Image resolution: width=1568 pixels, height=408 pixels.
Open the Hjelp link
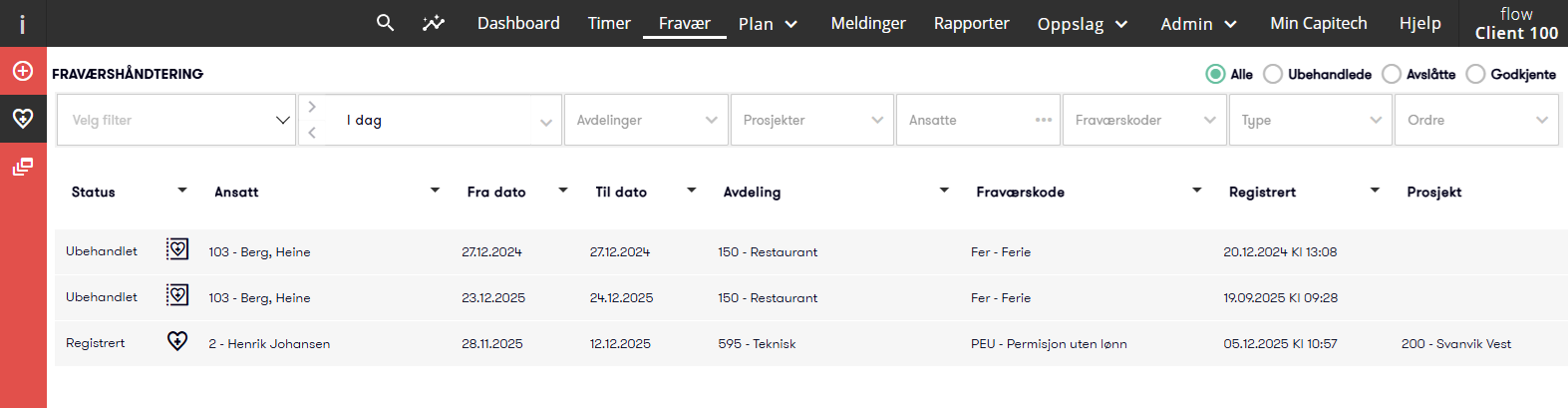1419,23
